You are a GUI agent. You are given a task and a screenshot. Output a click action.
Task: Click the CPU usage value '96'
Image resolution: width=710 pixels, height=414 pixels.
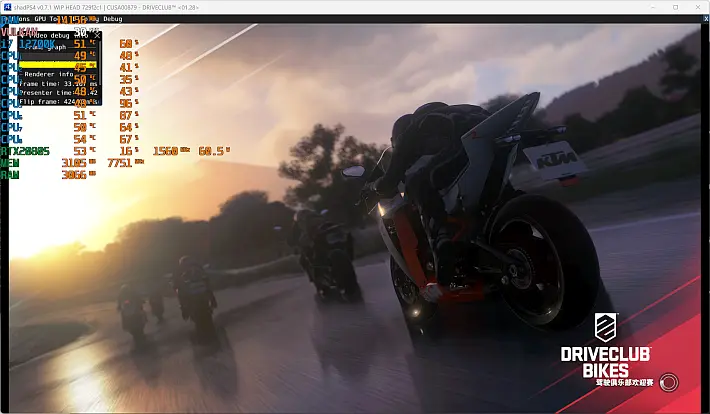click(125, 103)
